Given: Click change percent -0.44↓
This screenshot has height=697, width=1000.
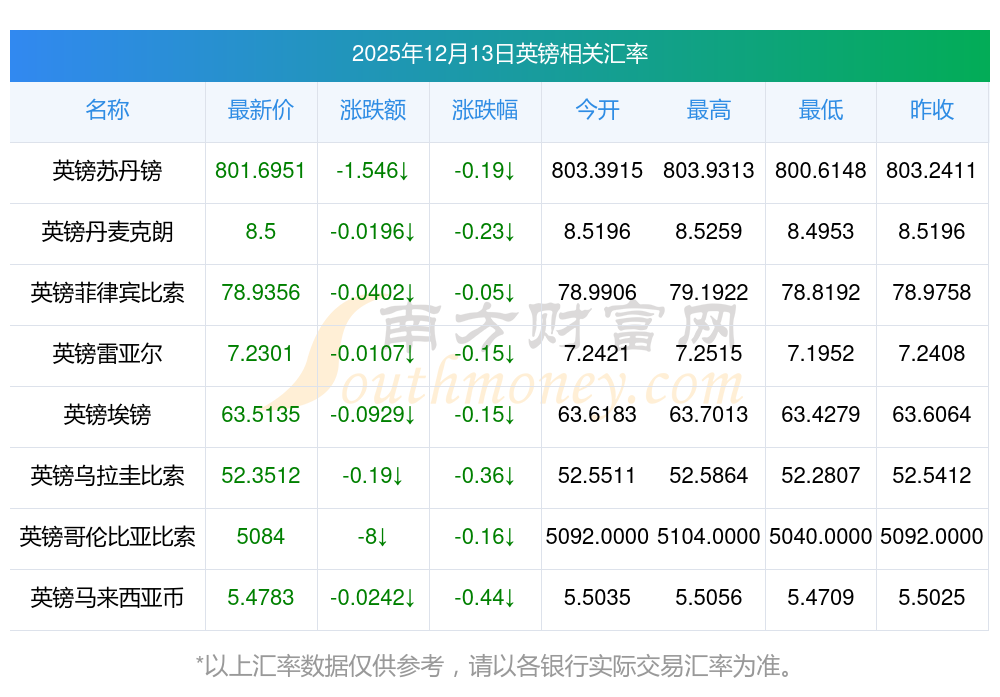Looking at the screenshot, I should [x=485, y=598].
